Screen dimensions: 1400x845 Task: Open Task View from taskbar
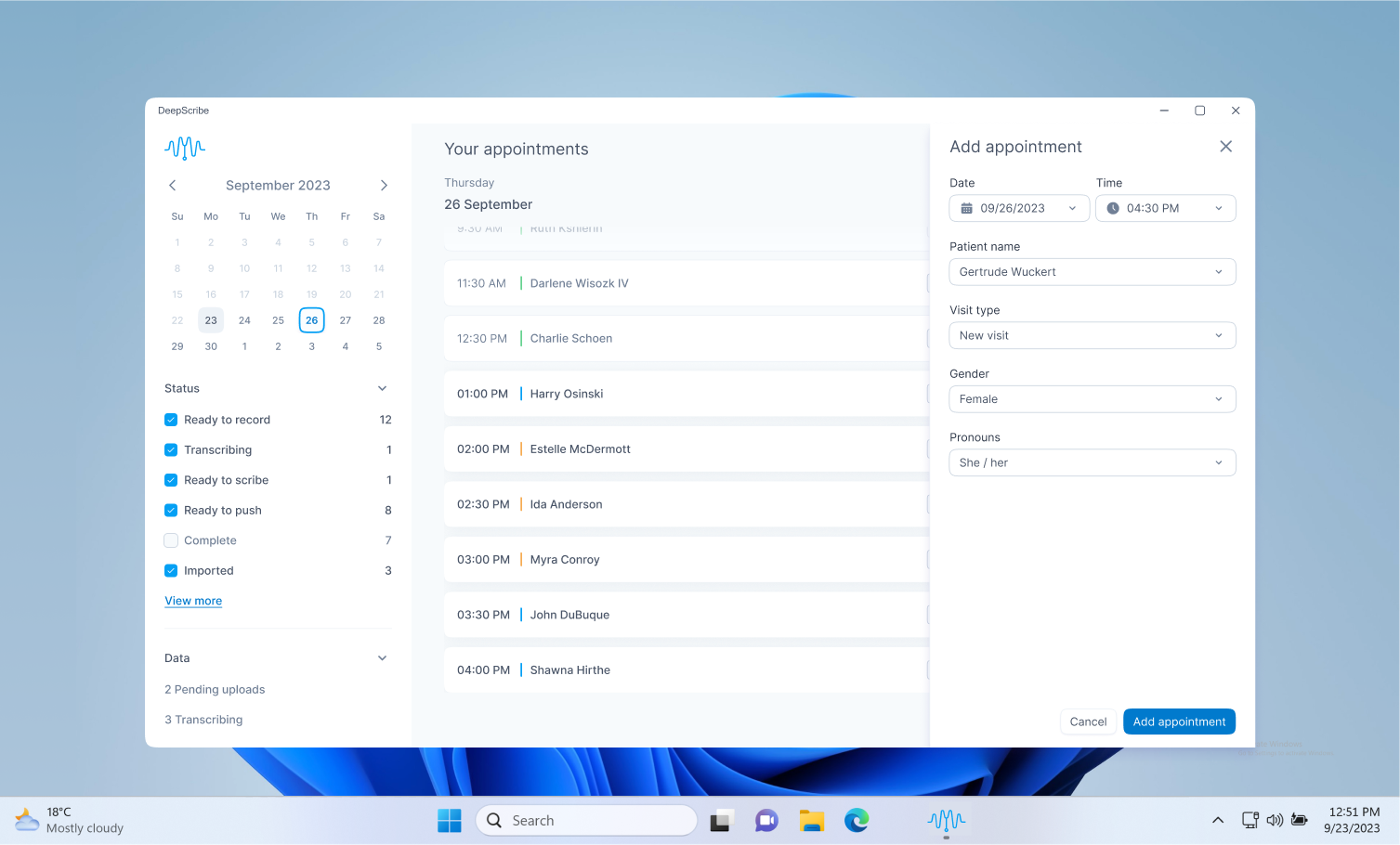(x=722, y=821)
